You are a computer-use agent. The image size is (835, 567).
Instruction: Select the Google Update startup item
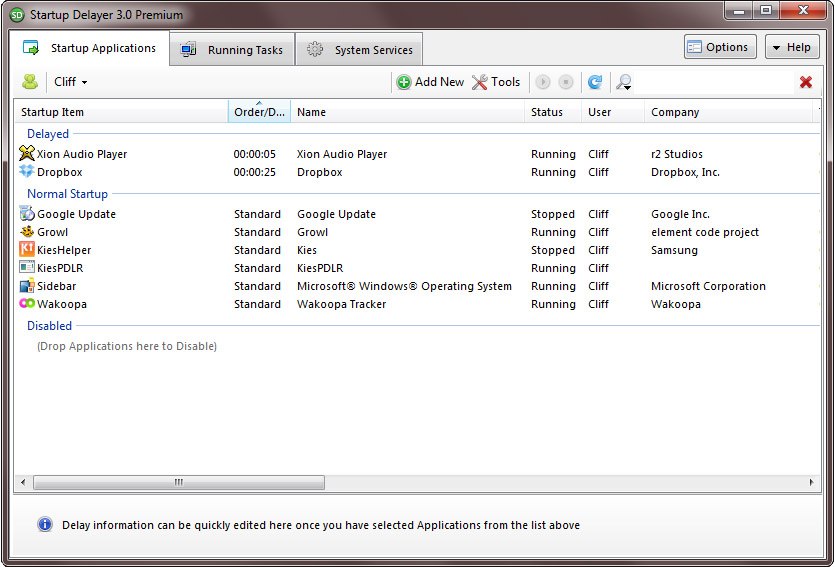point(76,214)
